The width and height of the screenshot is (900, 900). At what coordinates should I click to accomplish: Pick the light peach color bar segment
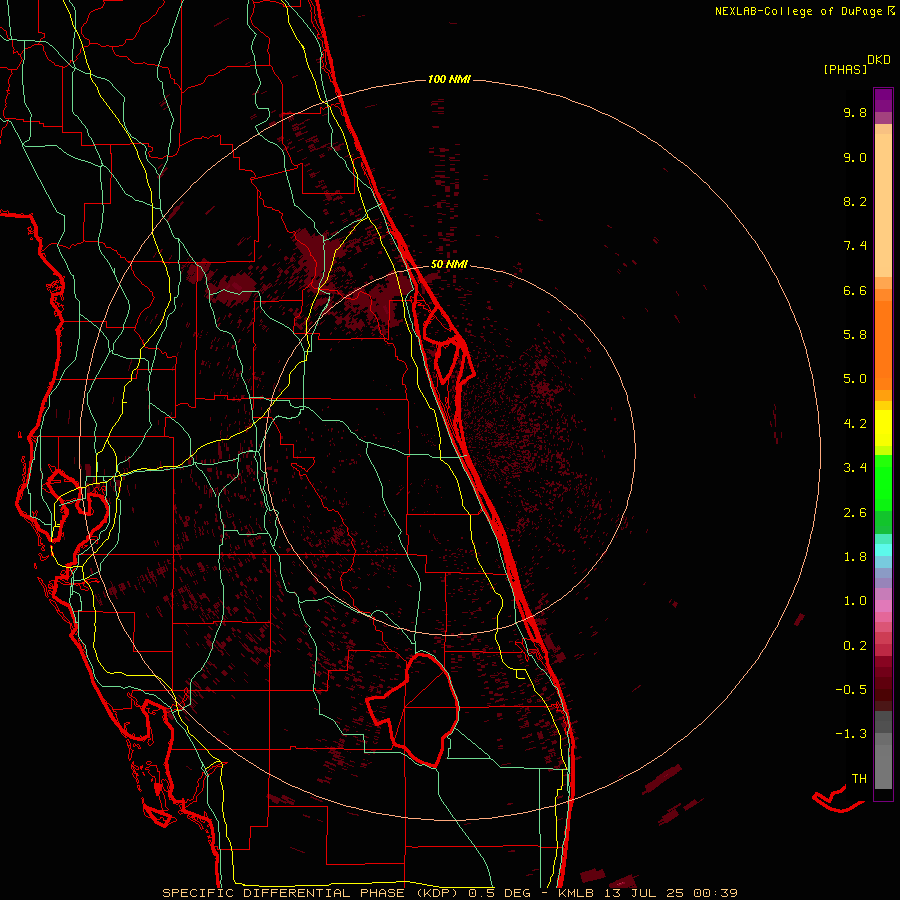(x=883, y=205)
